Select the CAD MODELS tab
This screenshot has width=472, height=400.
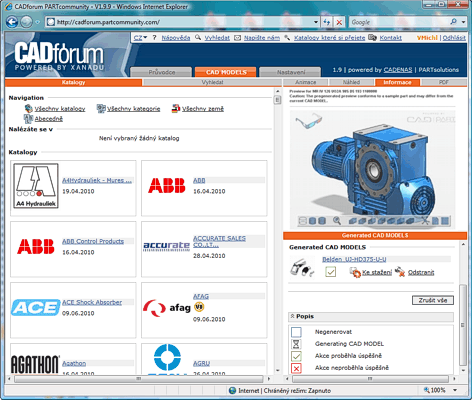pyautogui.click(x=226, y=72)
